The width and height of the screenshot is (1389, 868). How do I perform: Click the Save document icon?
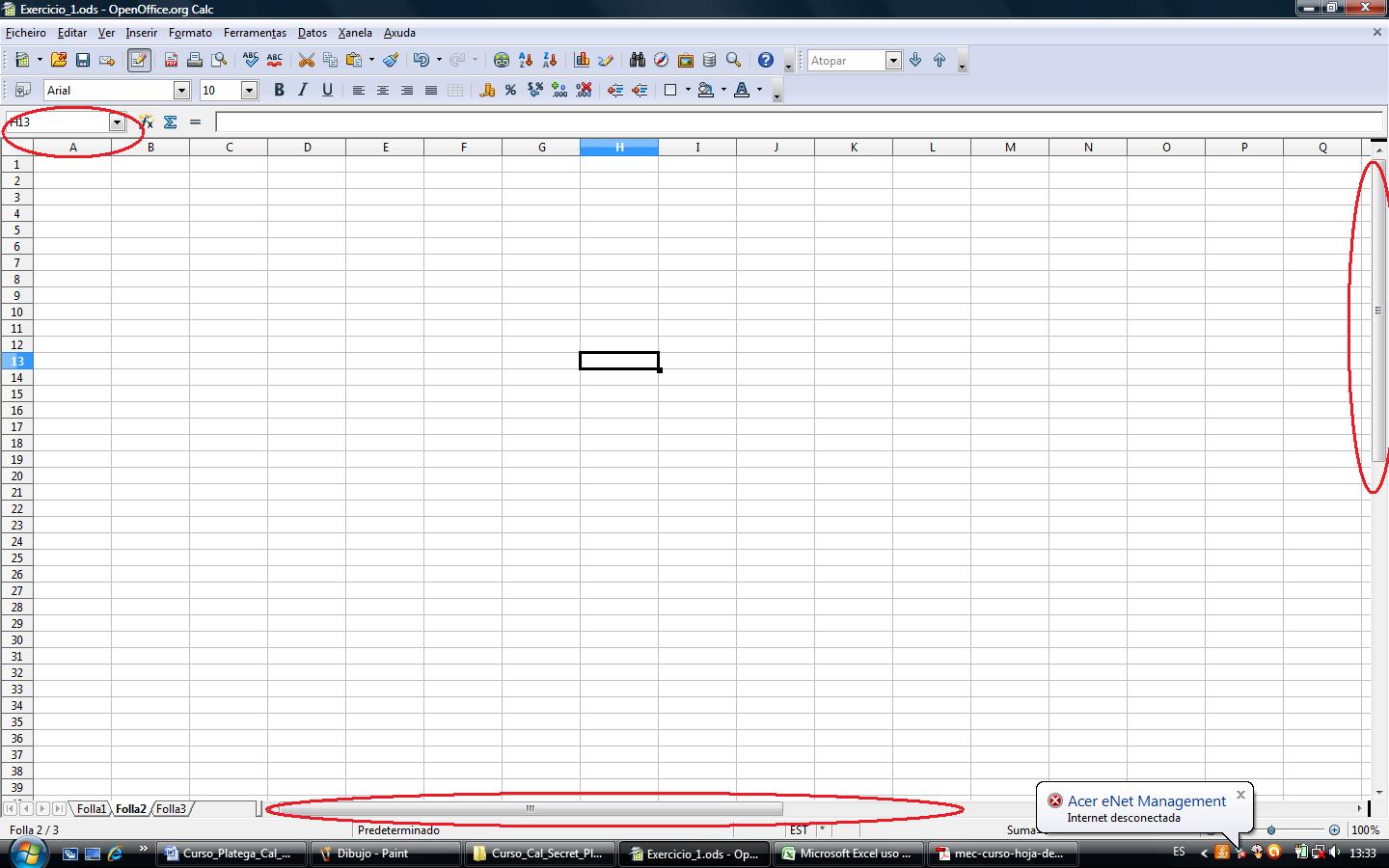tap(83, 60)
